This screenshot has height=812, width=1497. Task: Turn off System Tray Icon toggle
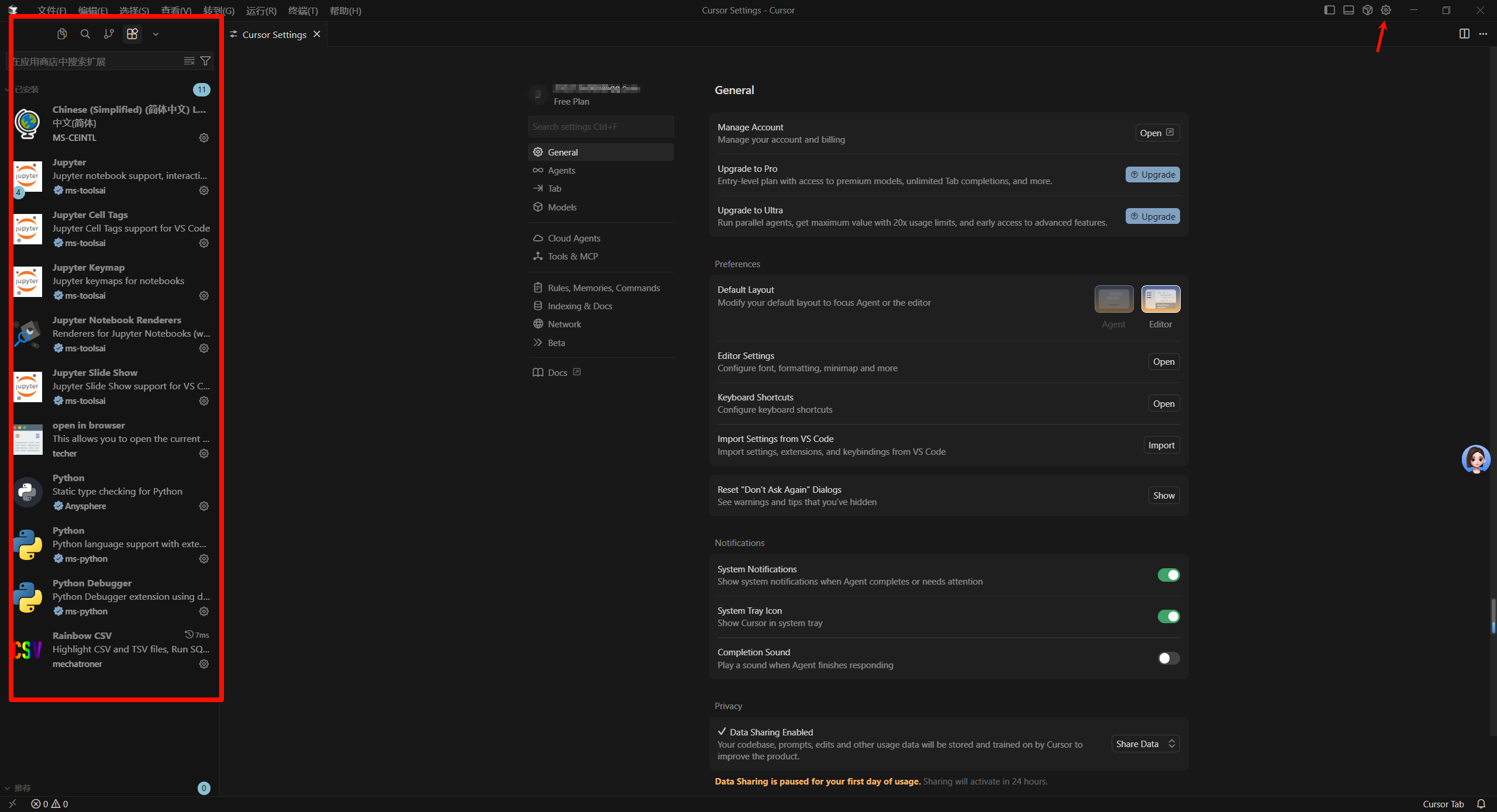point(1168,617)
